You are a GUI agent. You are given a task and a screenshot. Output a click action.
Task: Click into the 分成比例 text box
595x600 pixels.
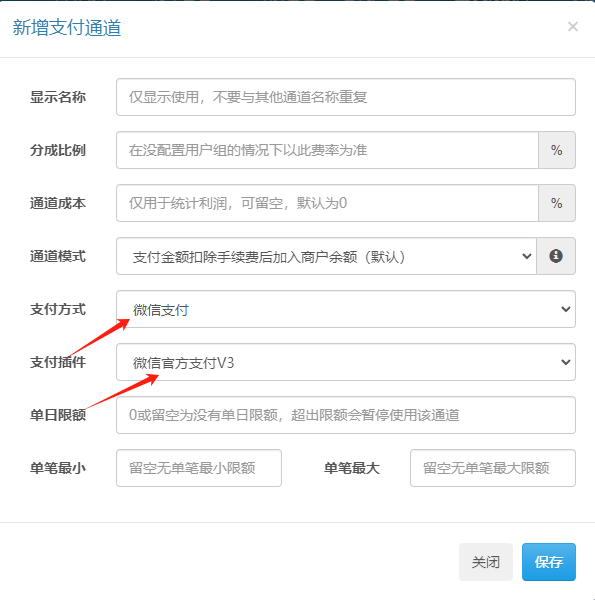[x=328, y=150]
